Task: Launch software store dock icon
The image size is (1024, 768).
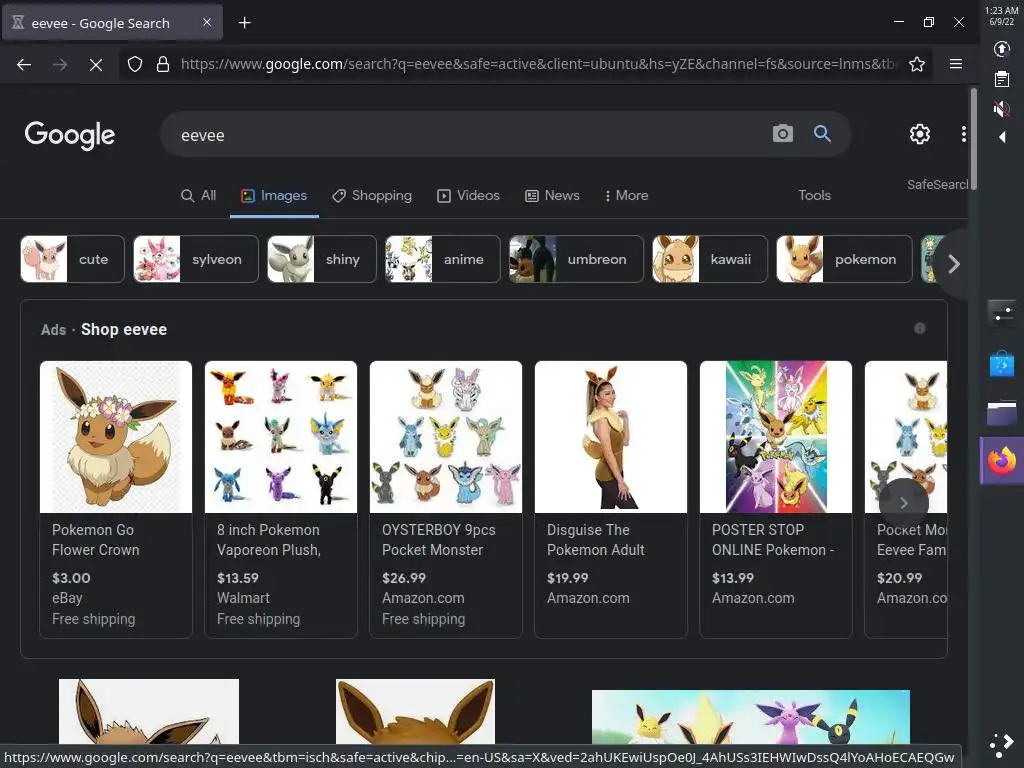Action: (x=1001, y=363)
